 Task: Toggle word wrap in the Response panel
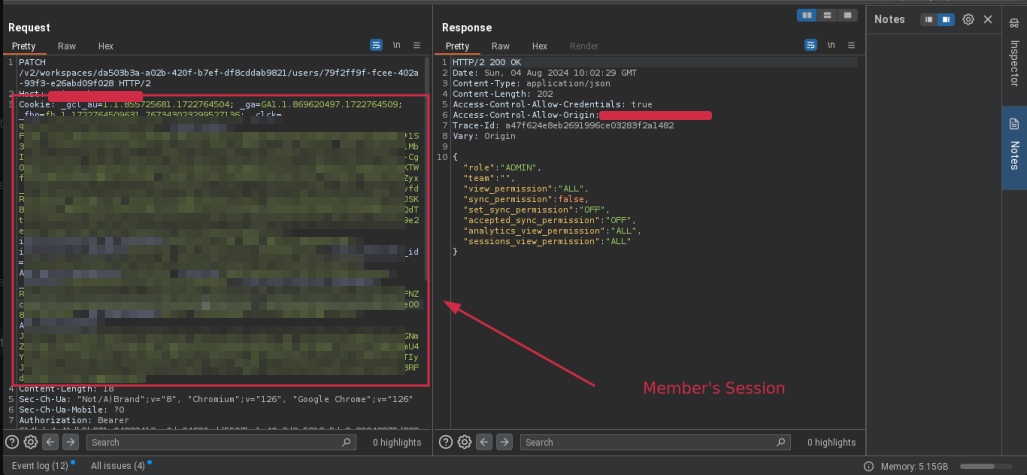(809, 46)
